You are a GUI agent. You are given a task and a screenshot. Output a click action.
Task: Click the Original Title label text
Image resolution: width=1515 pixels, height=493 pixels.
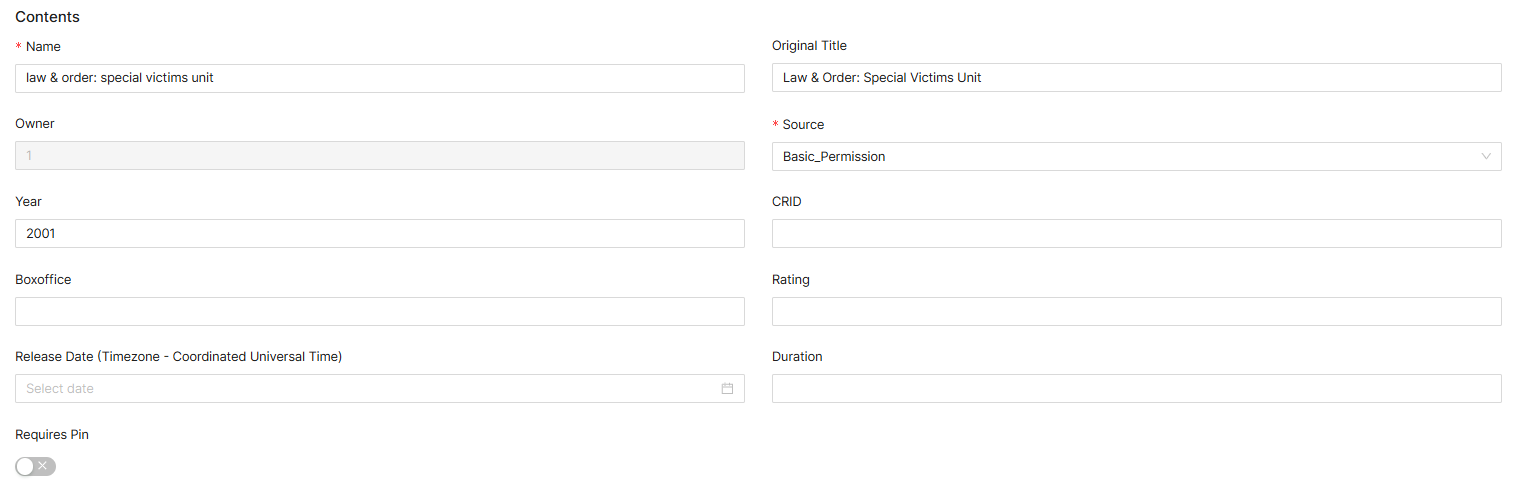click(809, 46)
